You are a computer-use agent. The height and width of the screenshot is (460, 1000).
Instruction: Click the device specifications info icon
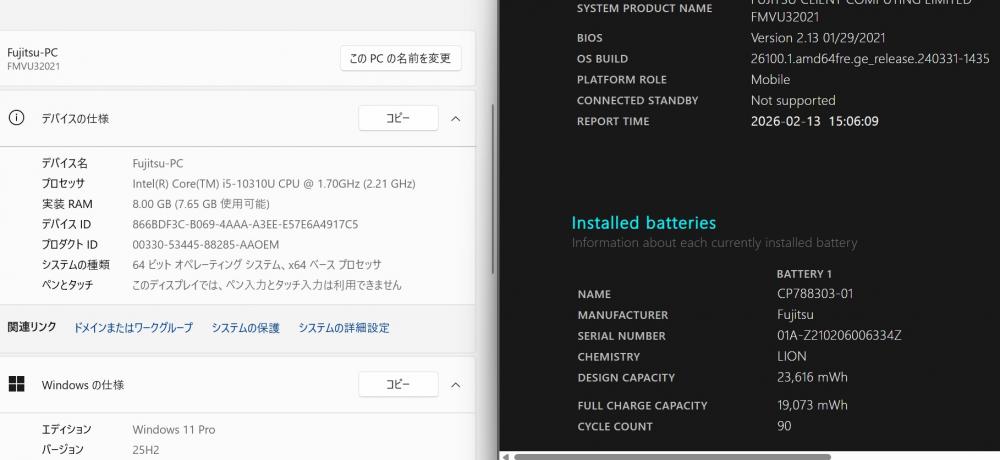16,118
